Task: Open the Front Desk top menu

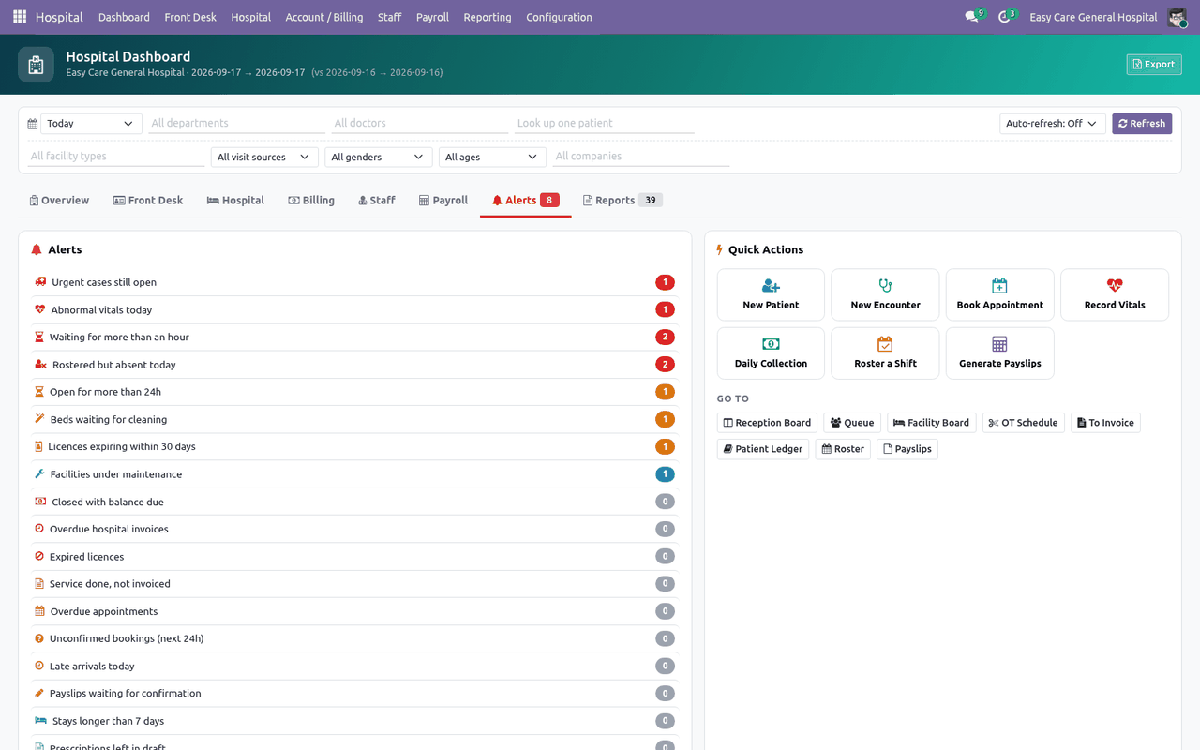Action: (x=190, y=17)
